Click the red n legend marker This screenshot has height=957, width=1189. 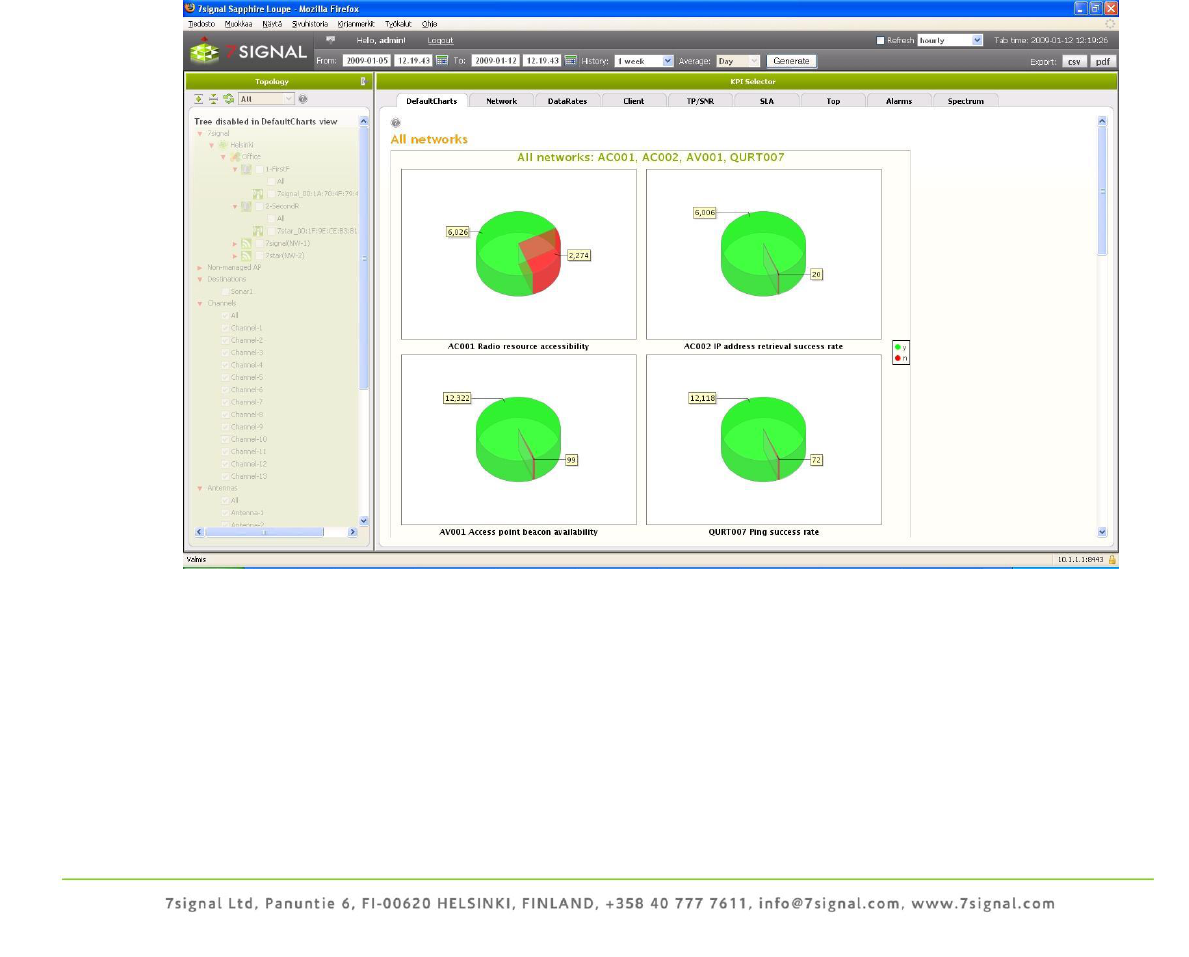tap(898, 358)
